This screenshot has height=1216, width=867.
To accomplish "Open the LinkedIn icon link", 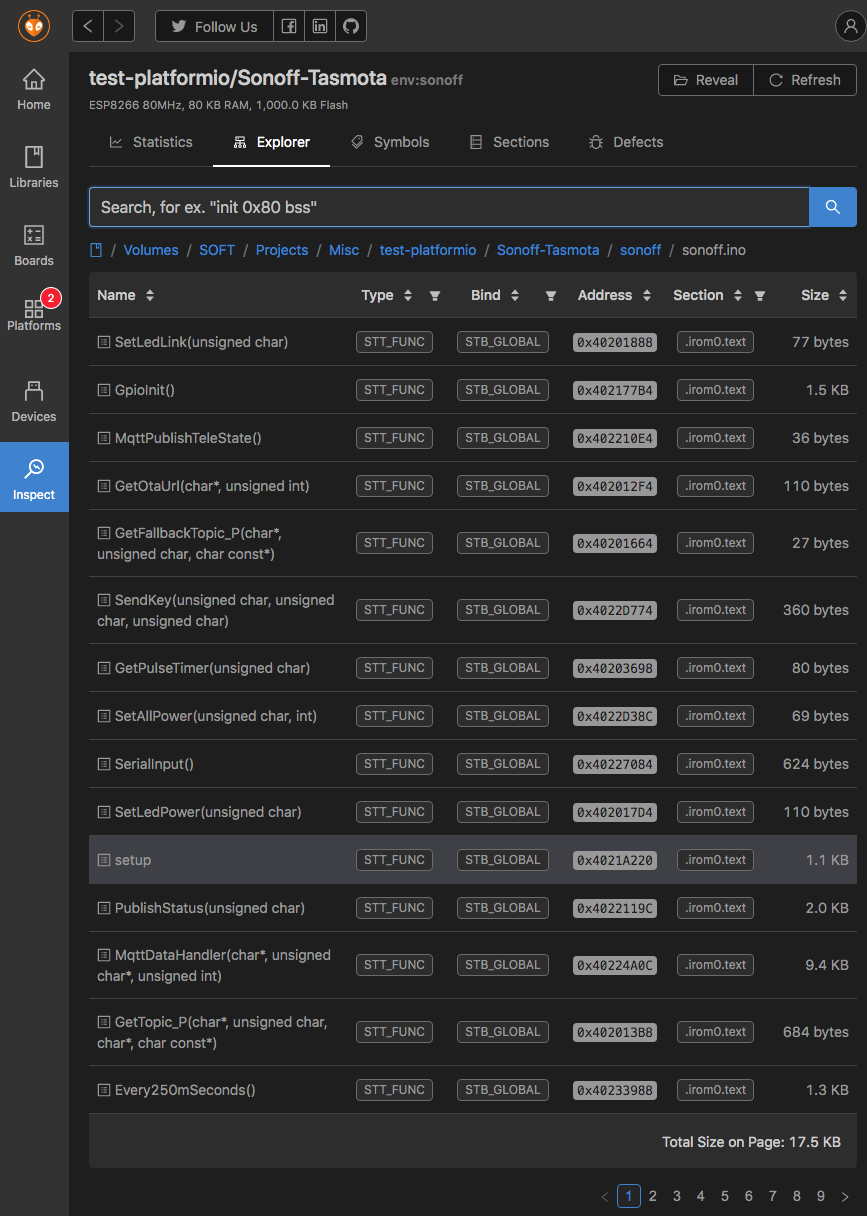I will pyautogui.click(x=320, y=26).
